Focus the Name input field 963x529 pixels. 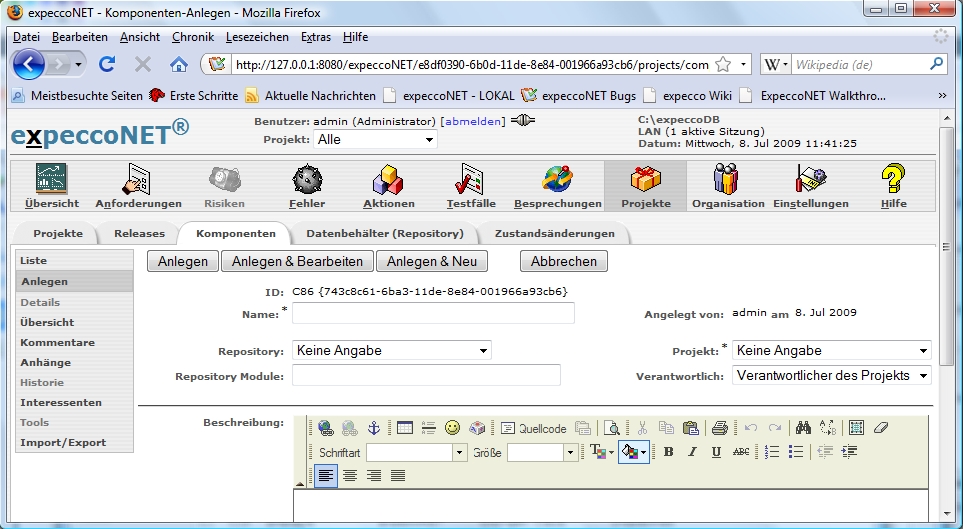coord(433,313)
